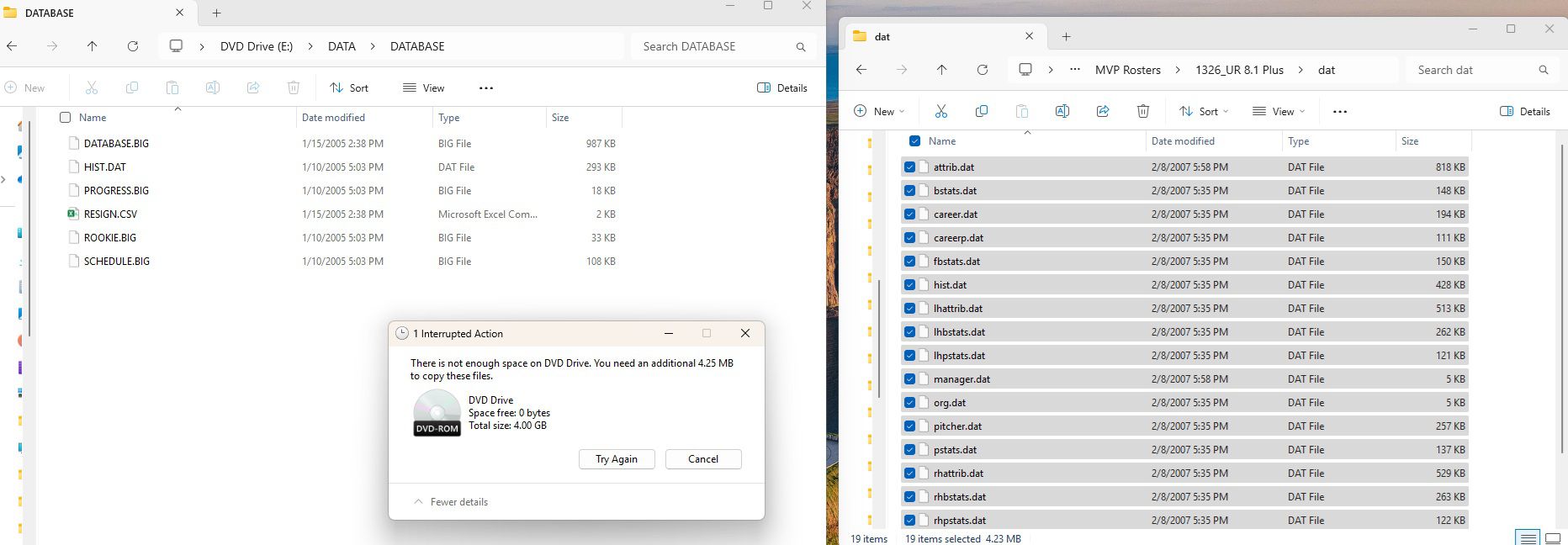Screen dimensions: 1568x545
Task: Switch to large thumbnails view in dat window
Action: point(1553,538)
